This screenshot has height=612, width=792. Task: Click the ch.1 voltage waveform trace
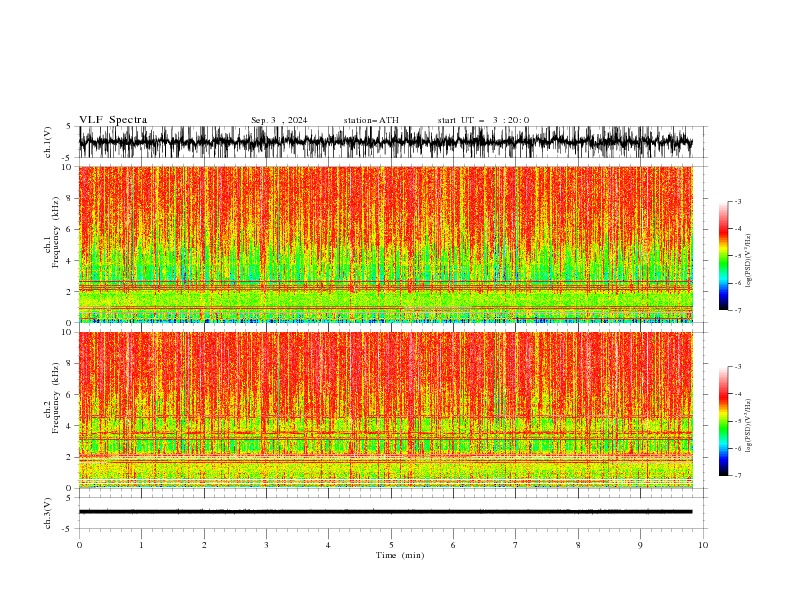pos(386,142)
